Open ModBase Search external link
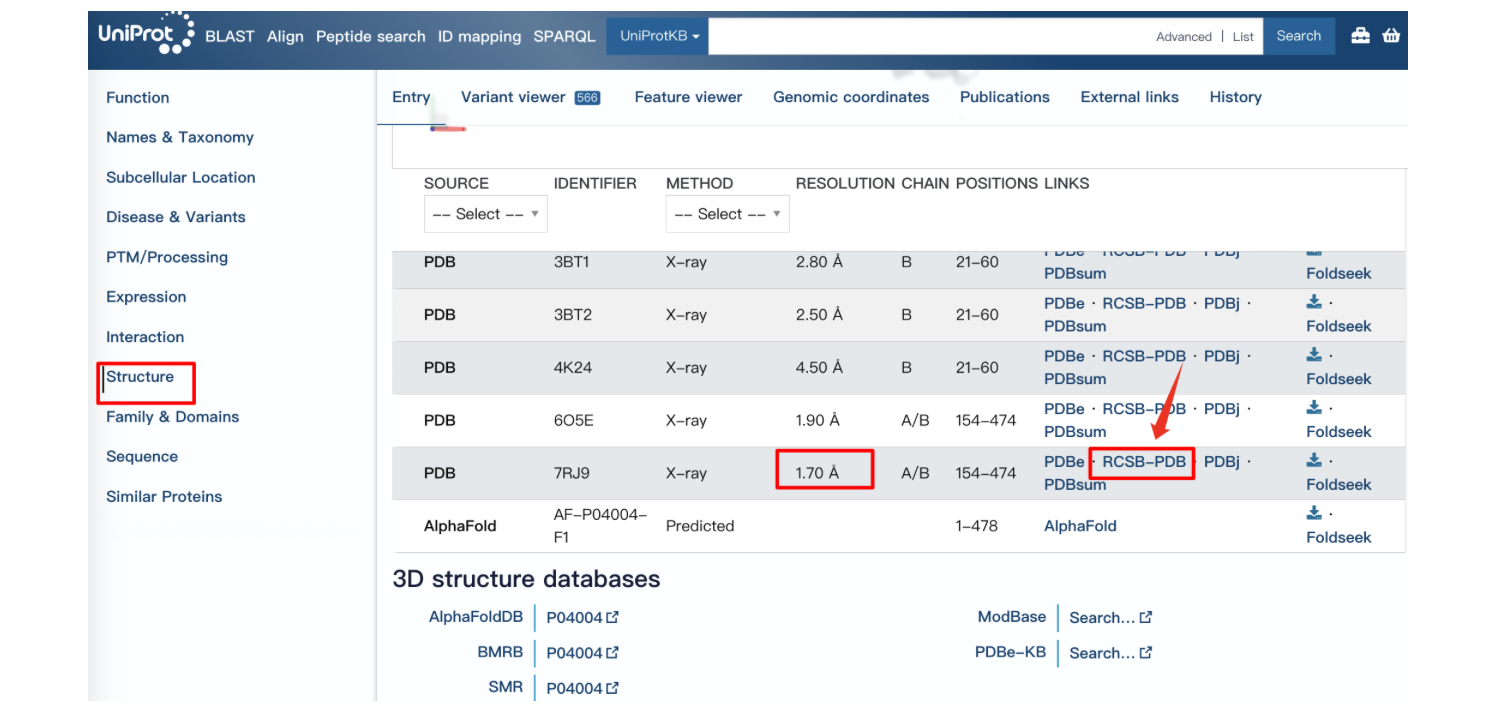The width and height of the screenshot is (1498, 724). pos(1110,618)
